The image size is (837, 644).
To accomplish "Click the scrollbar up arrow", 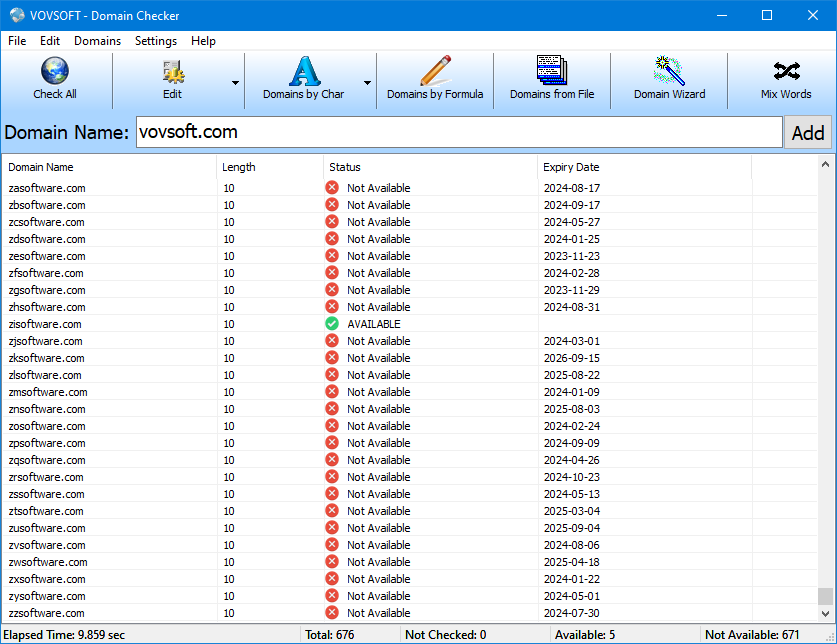I will [x=825, y=164].
